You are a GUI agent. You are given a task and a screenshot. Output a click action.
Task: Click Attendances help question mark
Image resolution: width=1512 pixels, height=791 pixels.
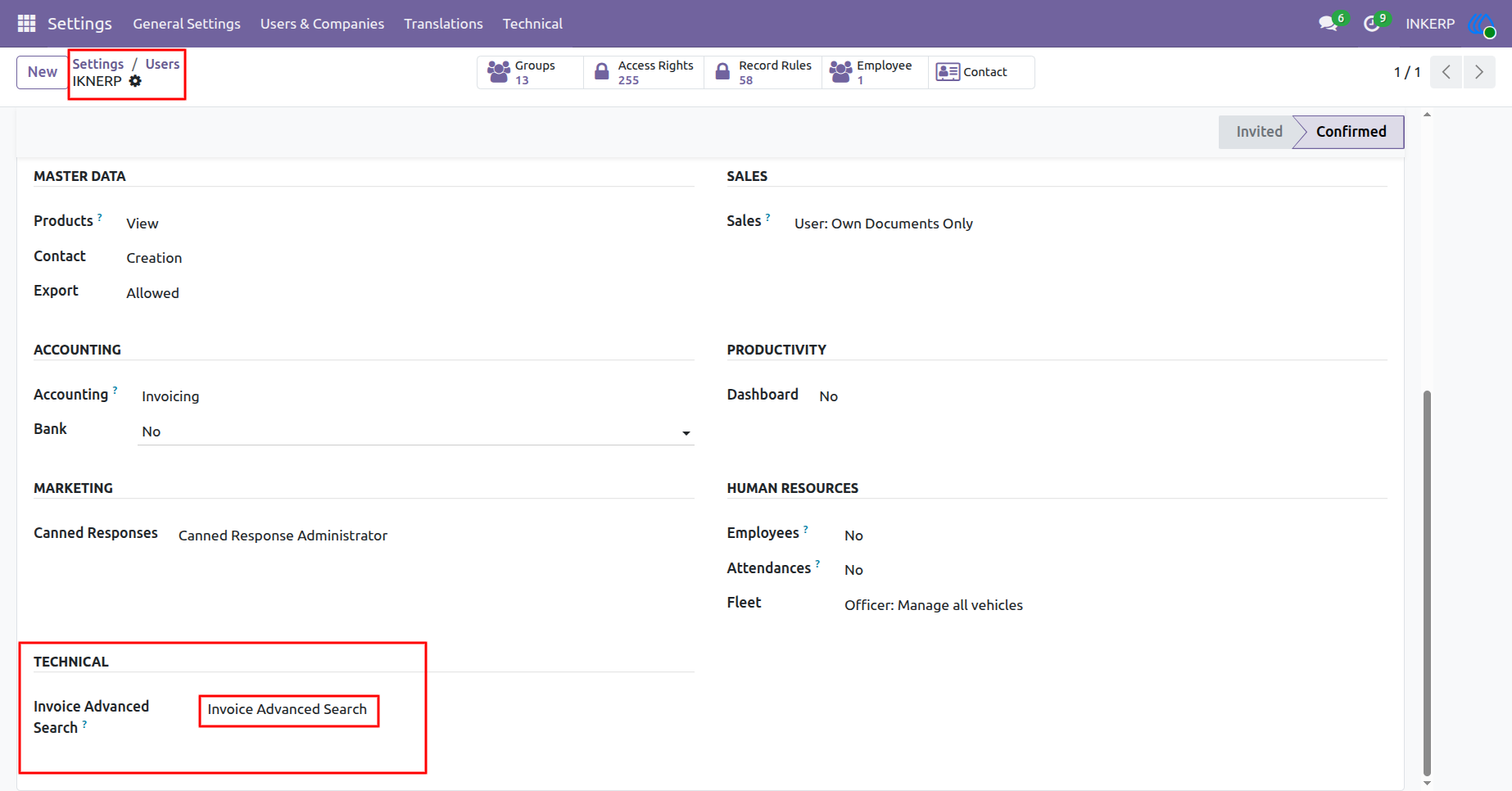tap(817, 564)
